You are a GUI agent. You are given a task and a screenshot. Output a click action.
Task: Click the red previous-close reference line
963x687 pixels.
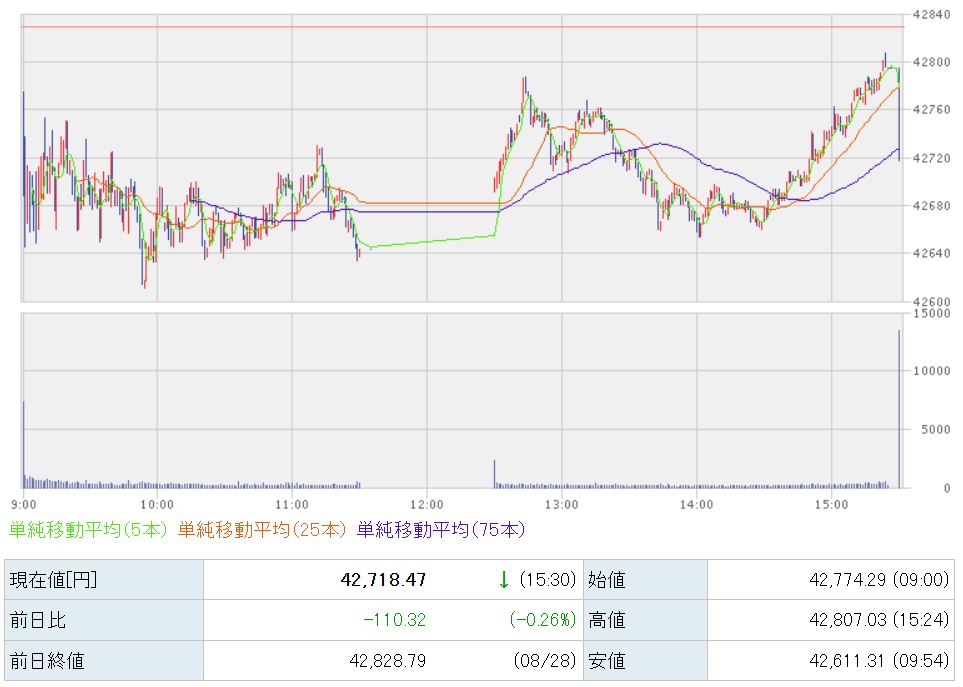pyautogui.click(x=462, y=27)
